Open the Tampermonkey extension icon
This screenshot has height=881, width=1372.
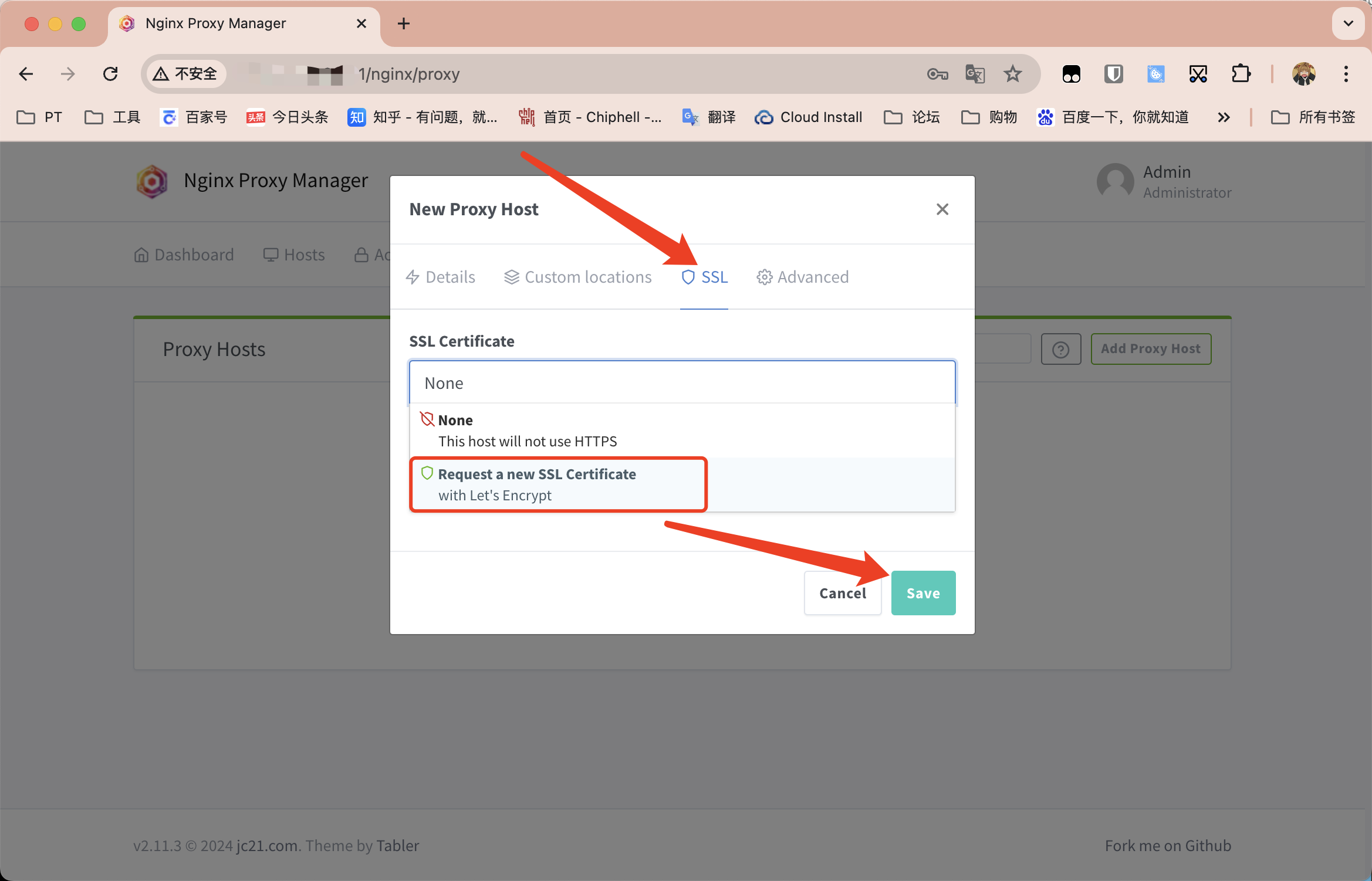(x=1072, y=74)
